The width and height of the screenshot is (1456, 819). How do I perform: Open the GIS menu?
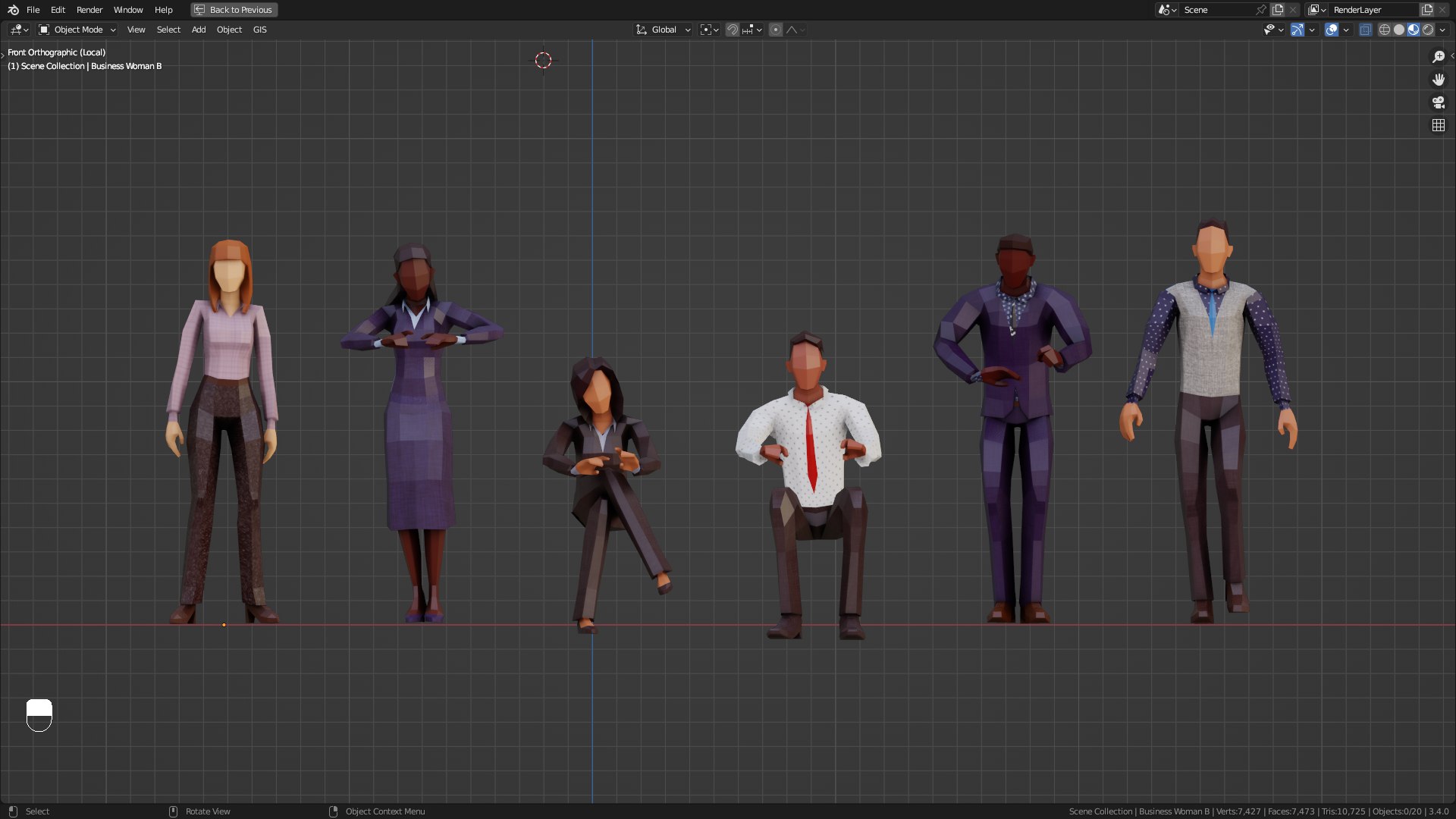coord(260,30)
